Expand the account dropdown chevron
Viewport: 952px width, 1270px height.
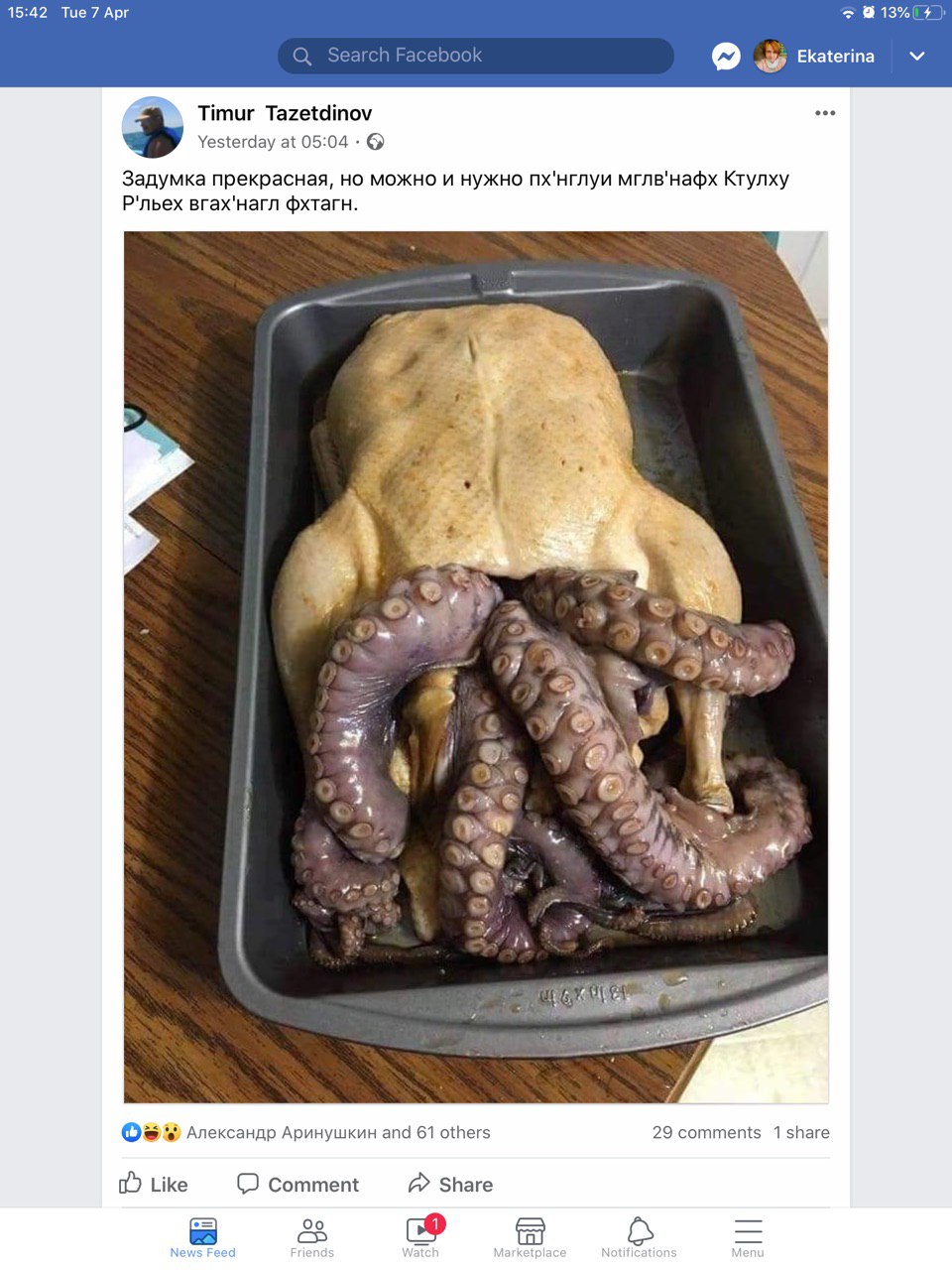pos(917,57)
